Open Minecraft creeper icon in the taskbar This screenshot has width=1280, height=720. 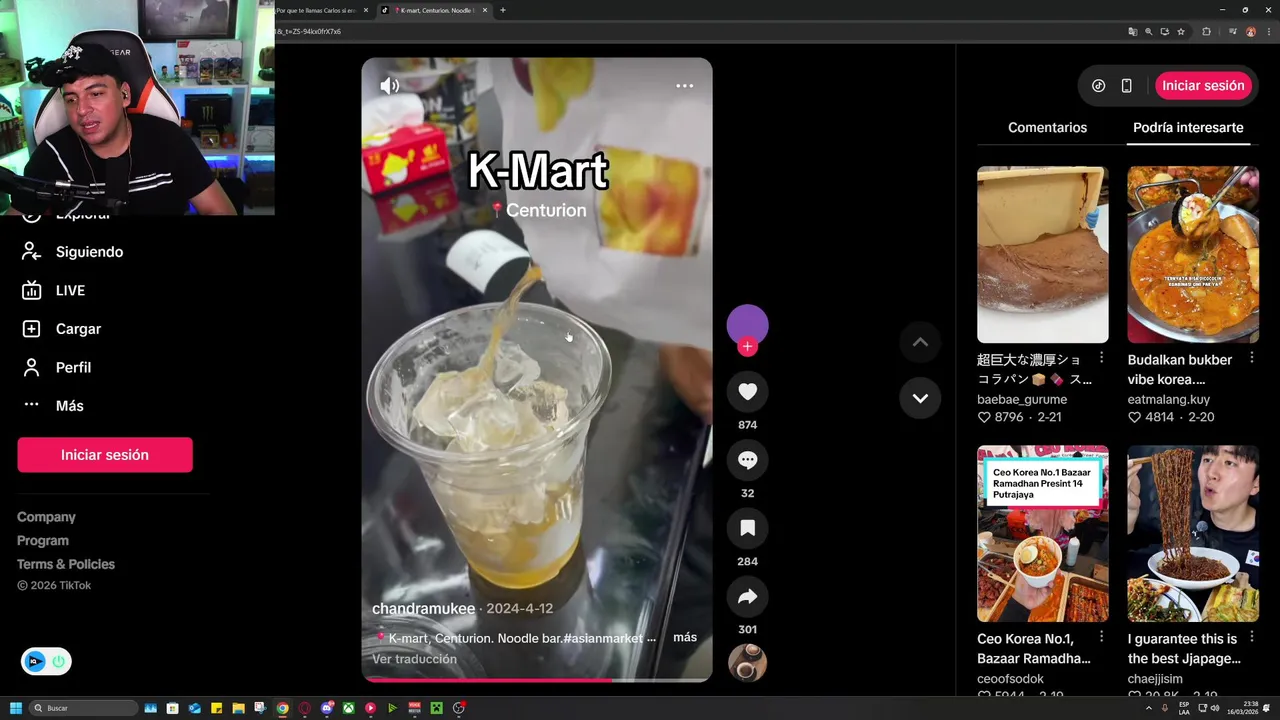(437, 708)
